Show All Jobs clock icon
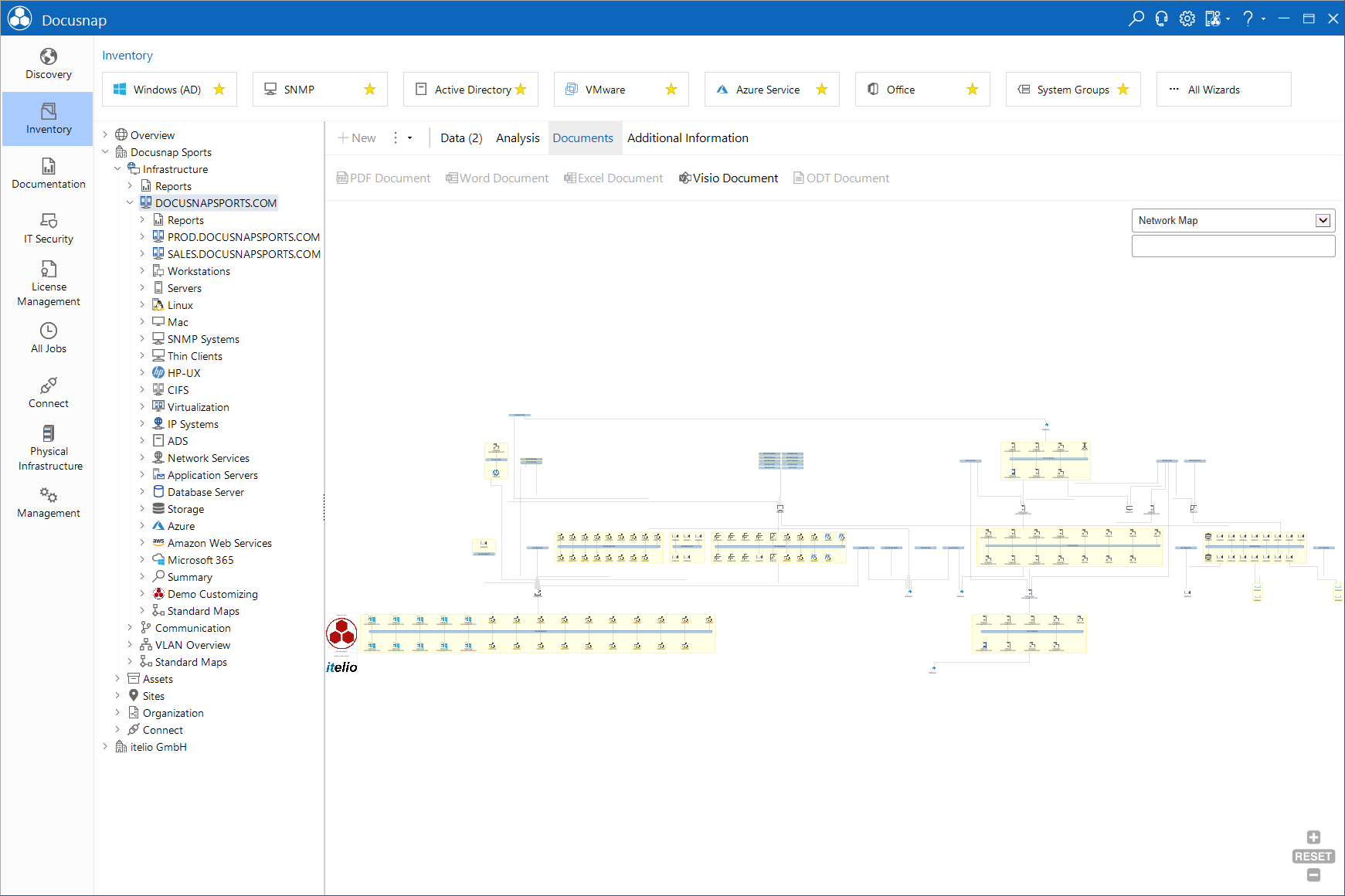 [48, 331]
